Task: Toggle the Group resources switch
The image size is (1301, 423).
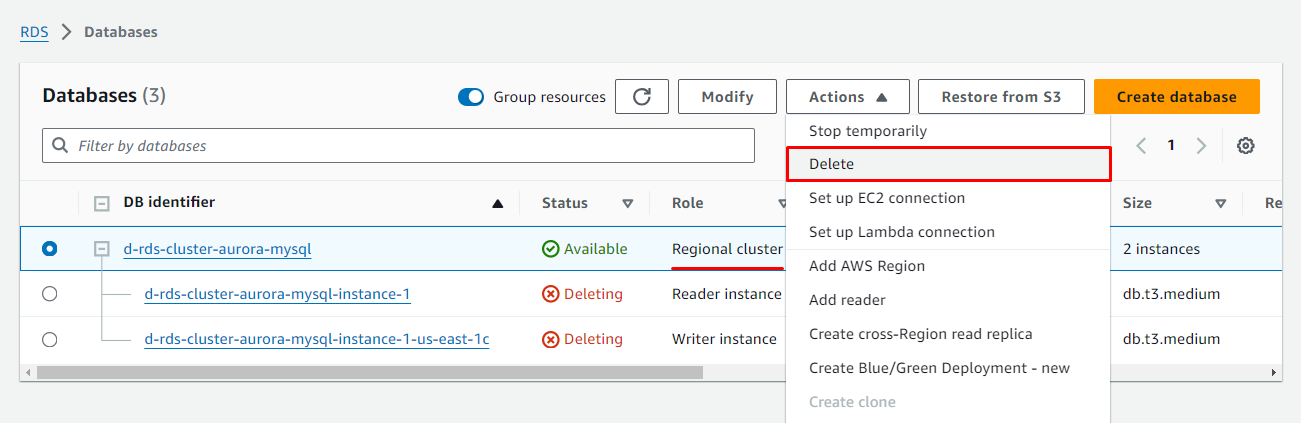Action: click(471, 97)
